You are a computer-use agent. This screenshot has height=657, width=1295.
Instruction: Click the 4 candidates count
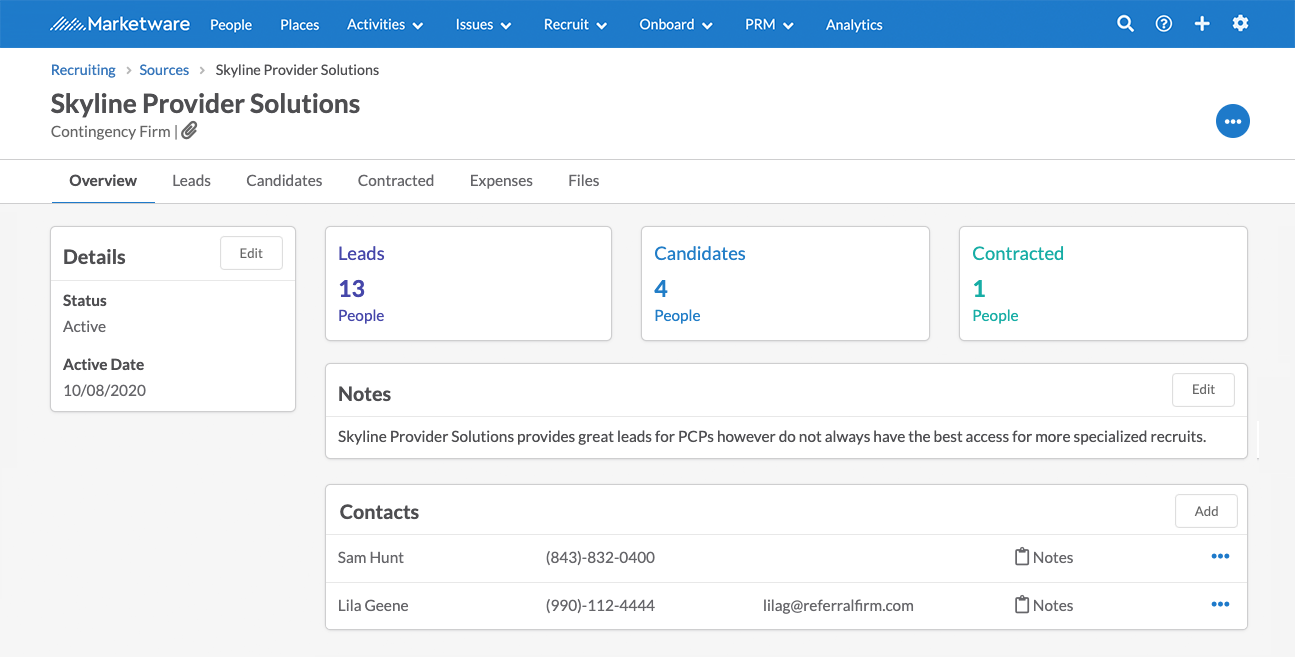point(661,289)
